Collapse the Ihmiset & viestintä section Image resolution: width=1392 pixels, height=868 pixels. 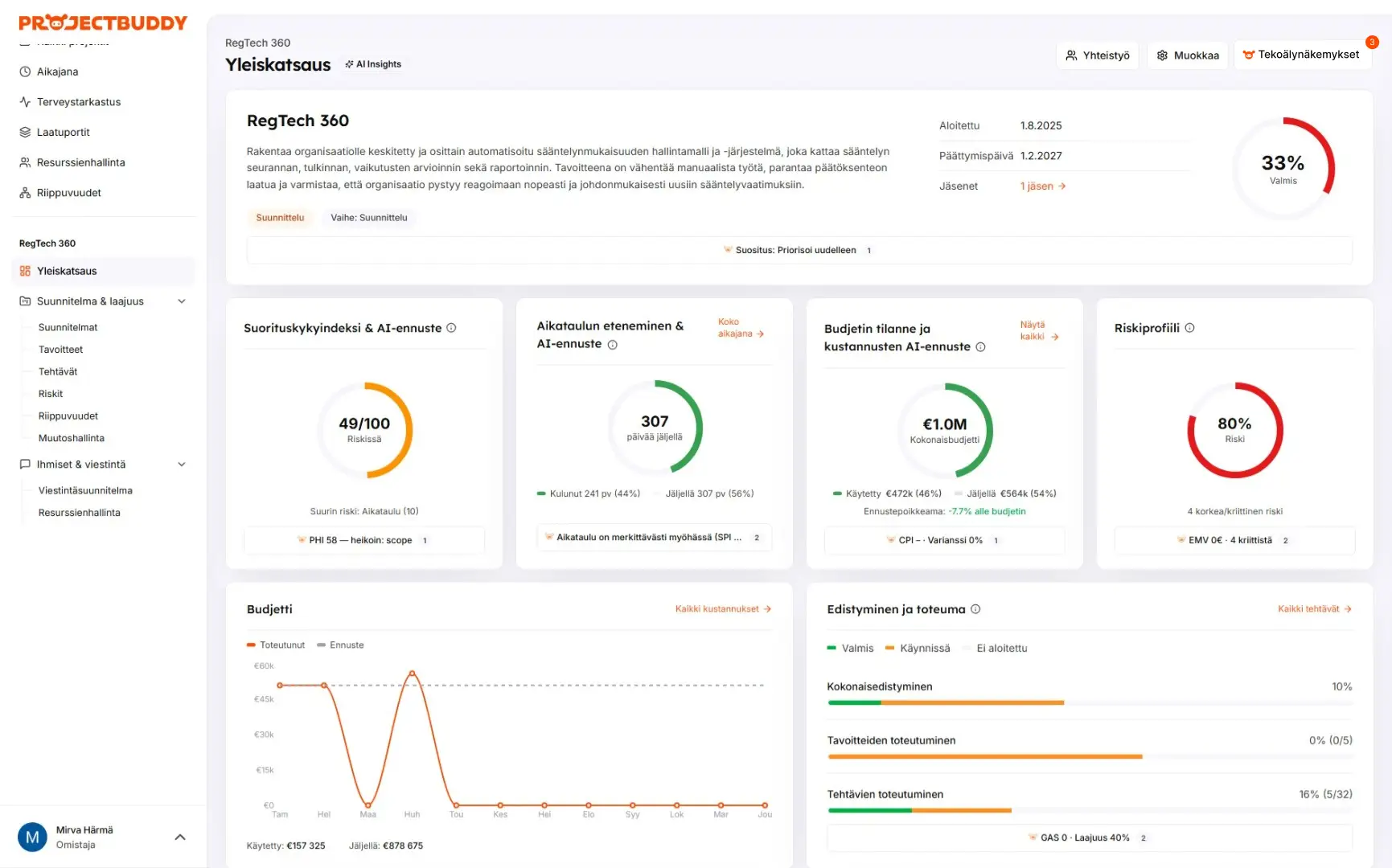coord(182,465)
